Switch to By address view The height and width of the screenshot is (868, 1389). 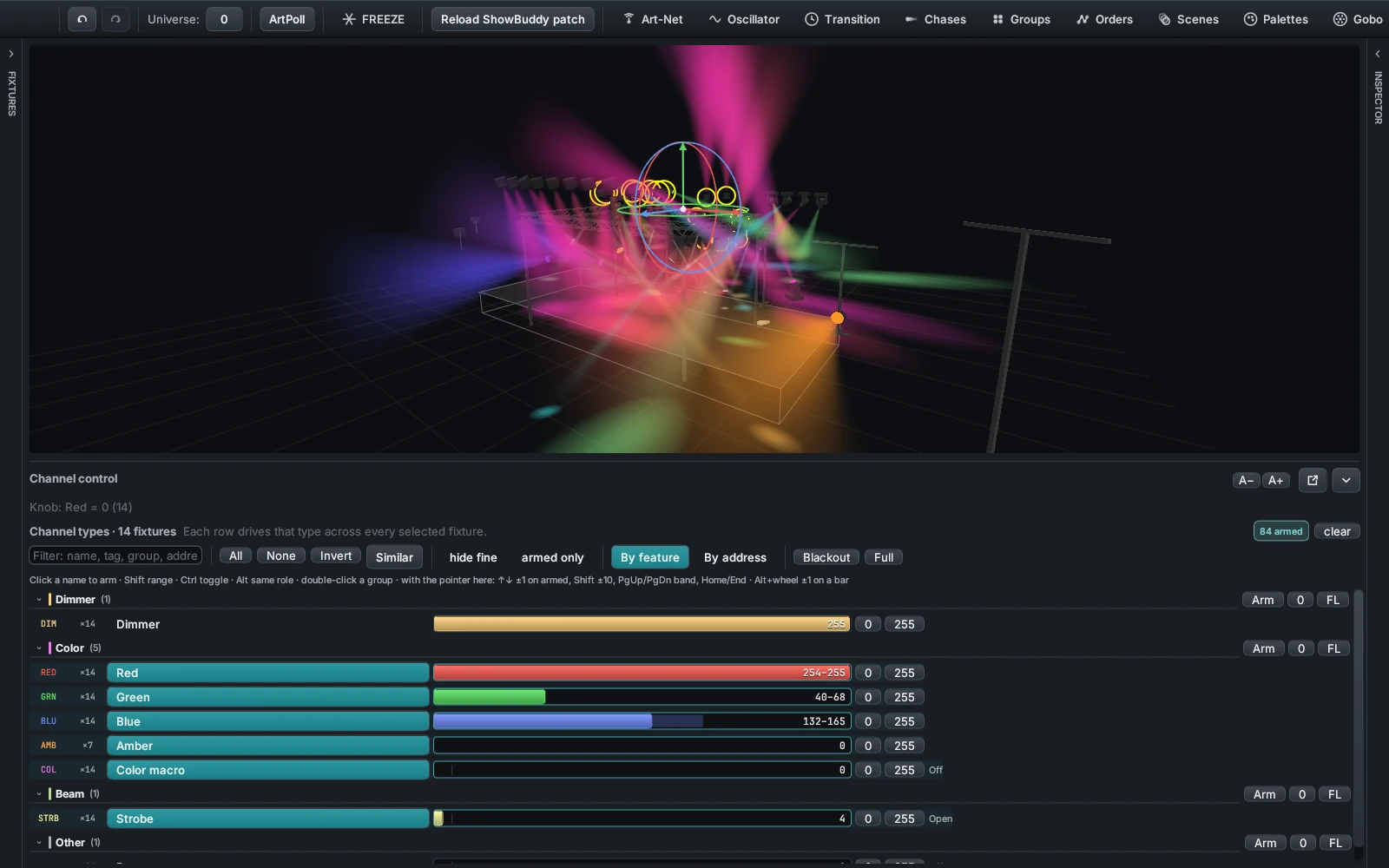(734, 557)
